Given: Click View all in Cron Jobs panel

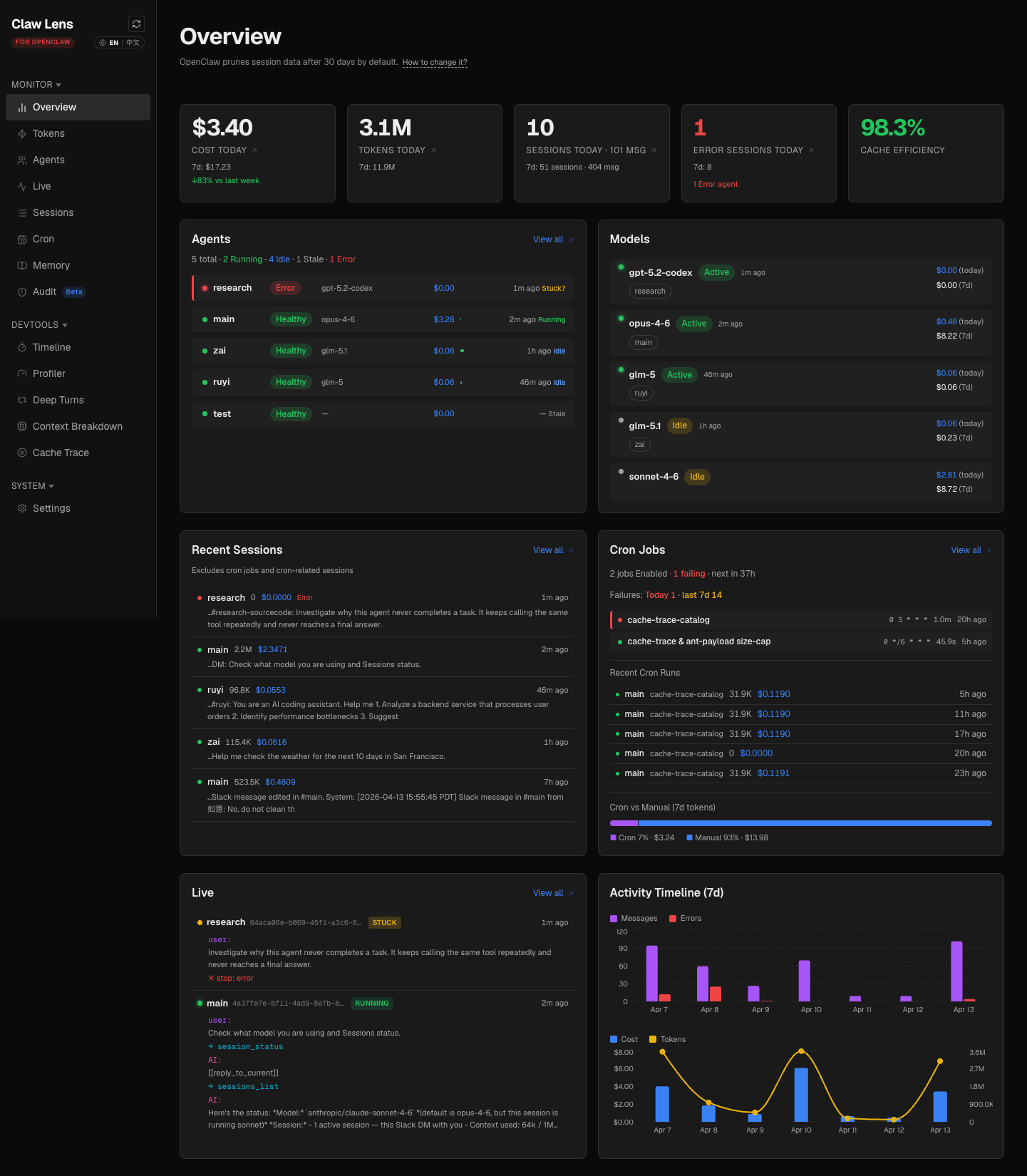Looking at the screenshot, I should 971,550.
